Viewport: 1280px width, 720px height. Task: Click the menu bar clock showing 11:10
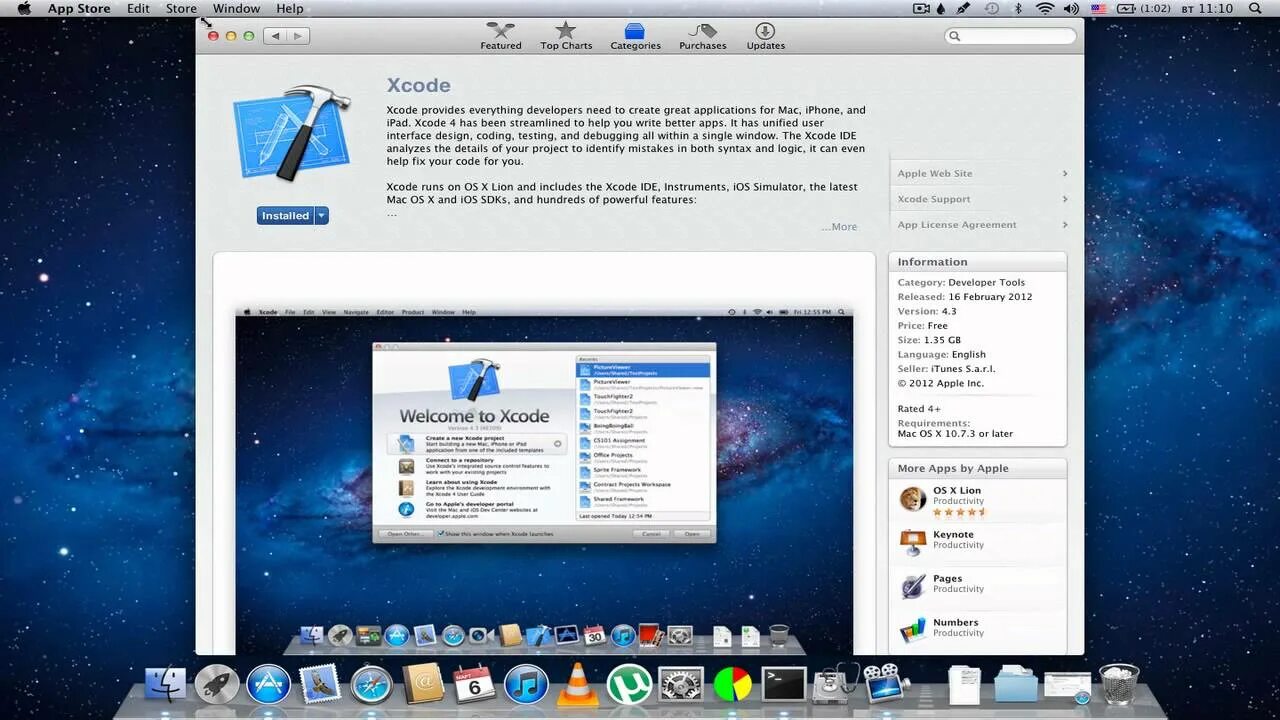click(x=1215, y=8)
